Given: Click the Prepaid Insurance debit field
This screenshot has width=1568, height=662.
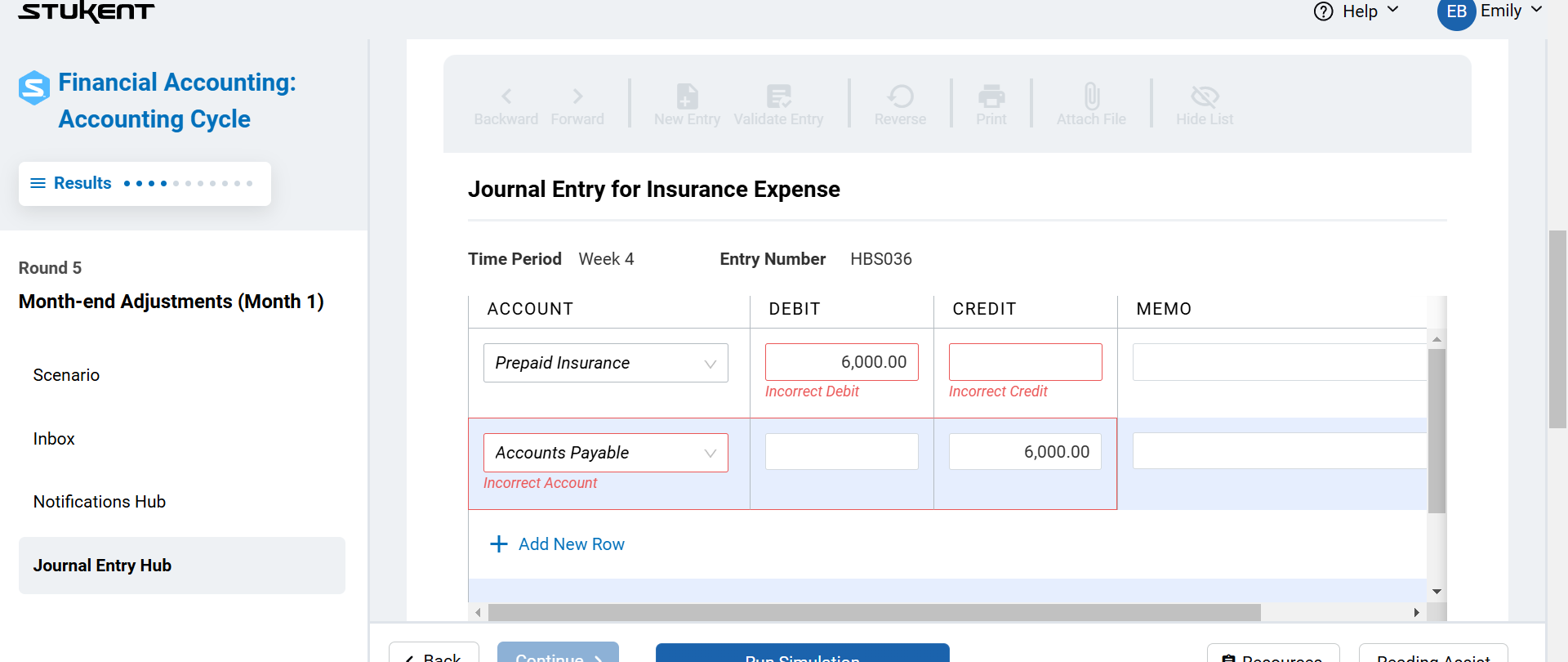Looking at the screenshot, I should coord(842,362).
